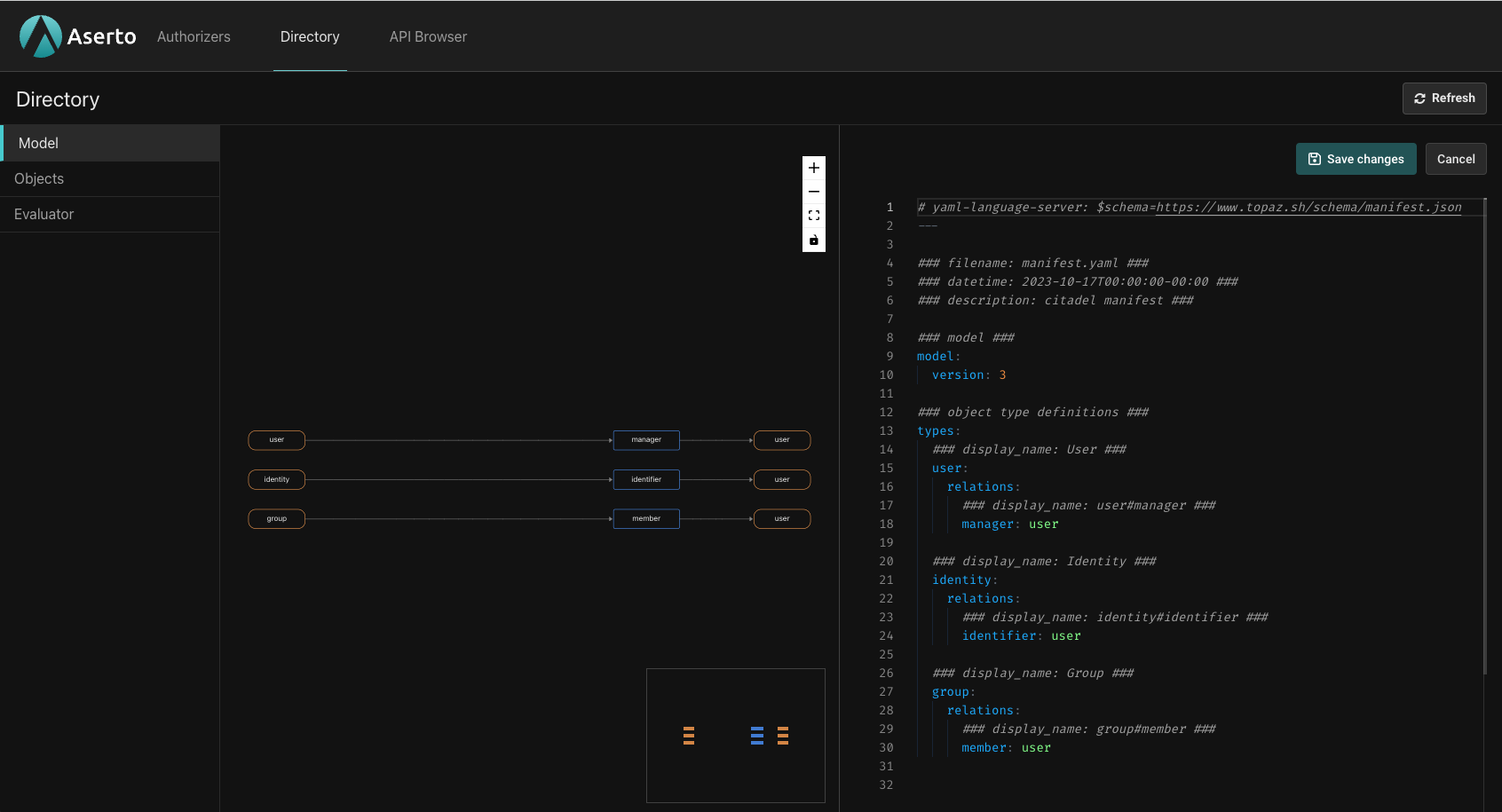Zoom in on the model graph

click(813, 168)
